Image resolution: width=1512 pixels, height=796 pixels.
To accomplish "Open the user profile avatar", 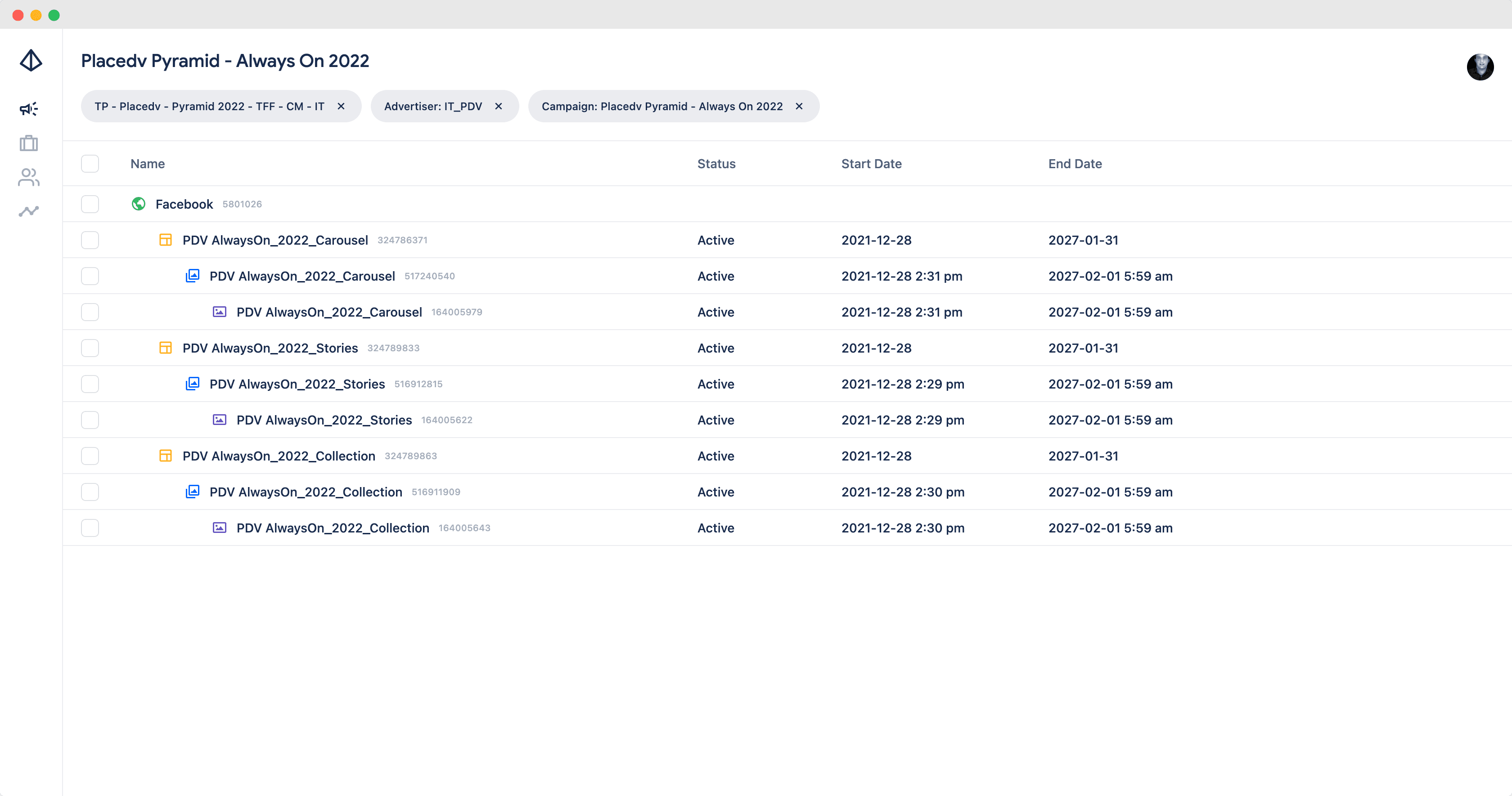I will [1480, 67].
